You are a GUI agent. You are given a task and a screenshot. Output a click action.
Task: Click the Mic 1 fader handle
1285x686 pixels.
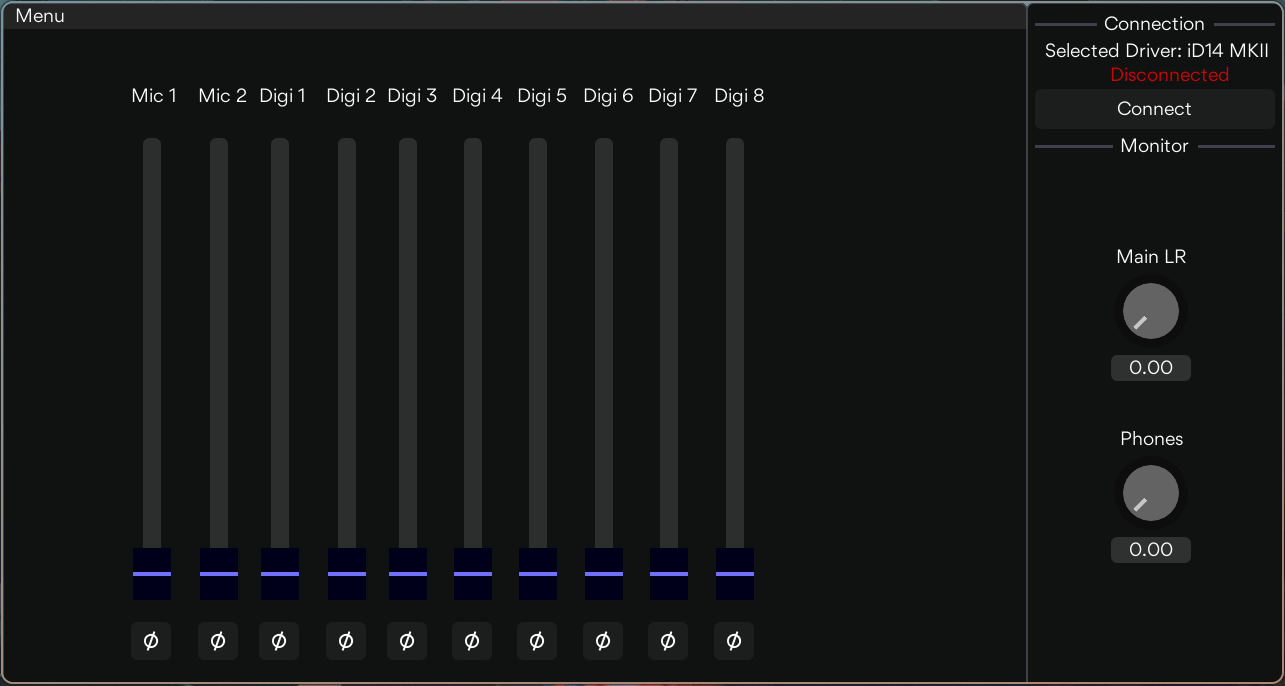click(152, 574)
